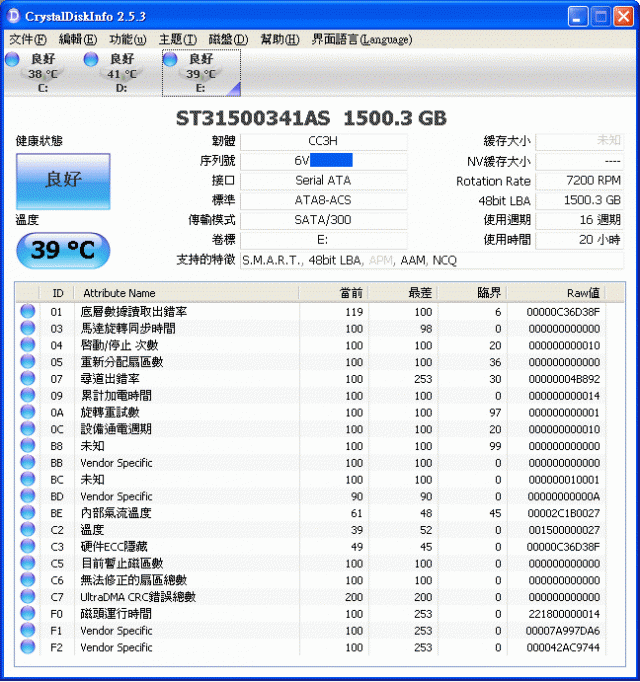This screenshot has width=640, height=682.
Task: Click the status orb for attribute C5
Action: click(x=28, y=563)
